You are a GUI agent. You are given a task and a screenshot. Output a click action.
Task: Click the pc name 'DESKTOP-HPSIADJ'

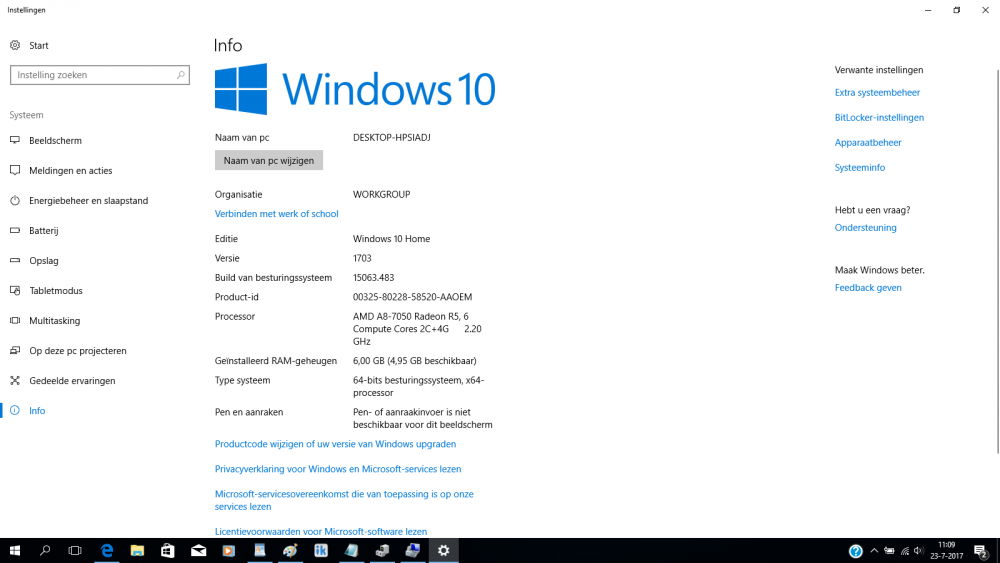[392, 137]
